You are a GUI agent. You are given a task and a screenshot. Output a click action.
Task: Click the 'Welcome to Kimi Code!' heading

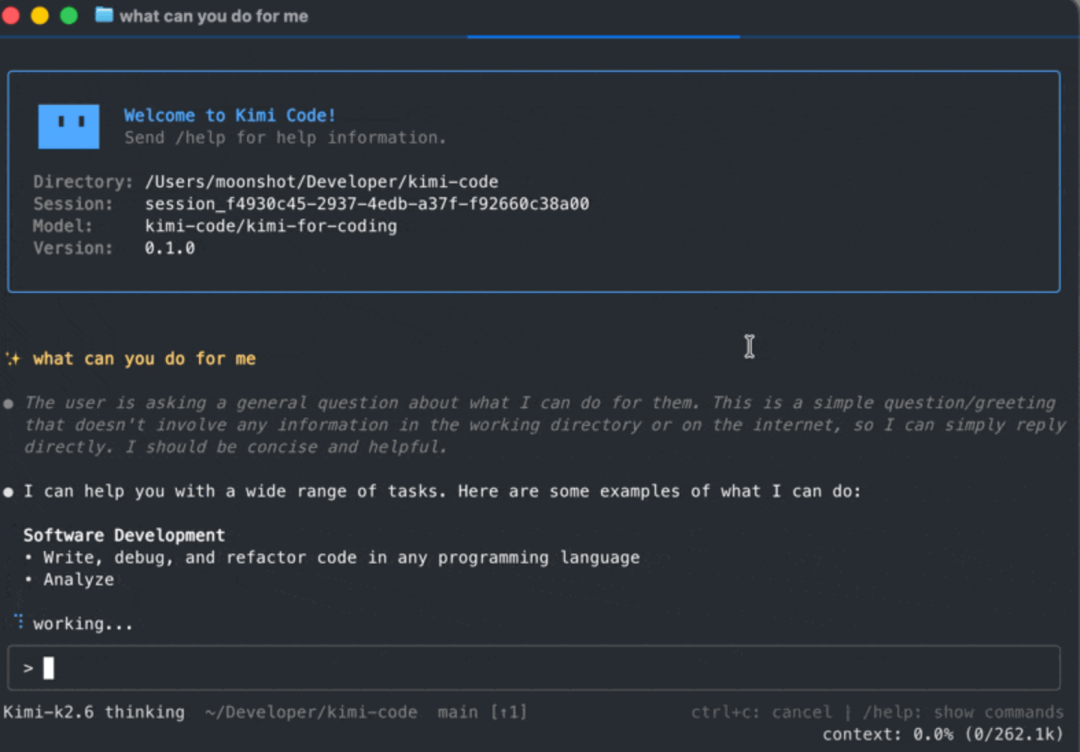click(230, 115)
